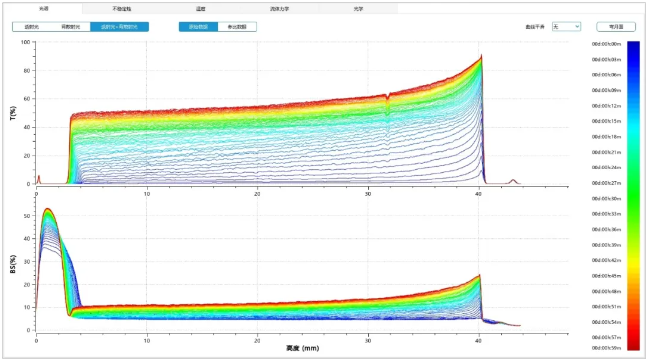Viewport: 650px width, 361px height.
Task: Select the white data mode beside 原始数据
Action: click(x=237, y=27)
